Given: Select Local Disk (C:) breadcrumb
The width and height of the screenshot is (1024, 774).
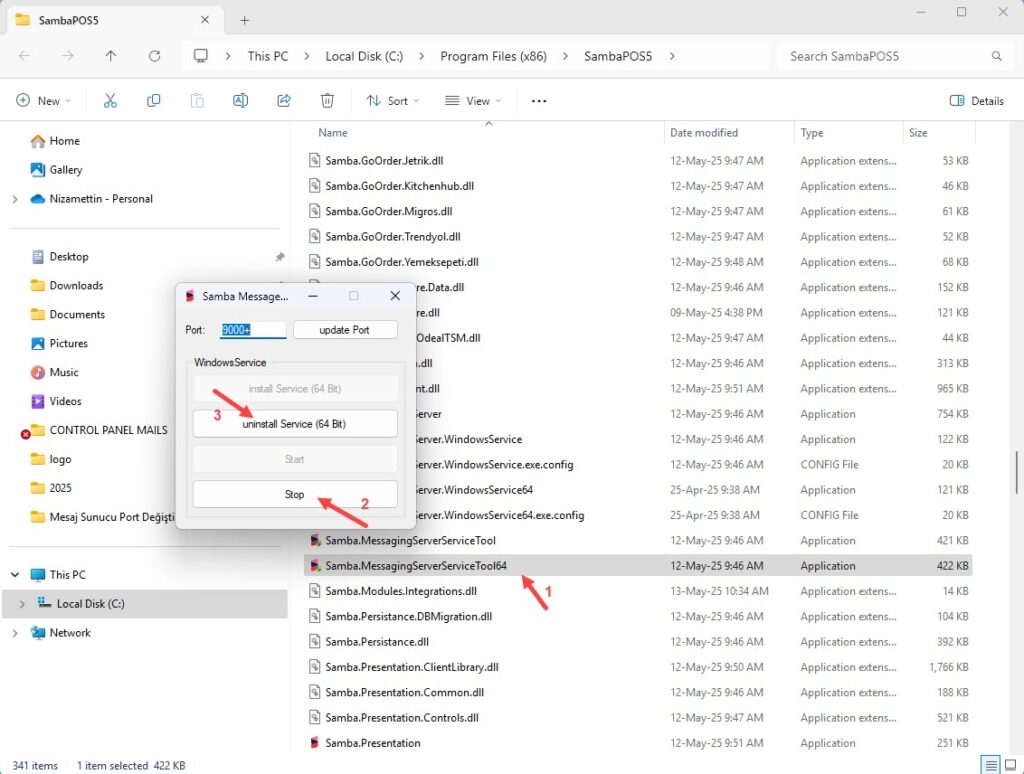Looking at the screenshot, I should (364, 56).
